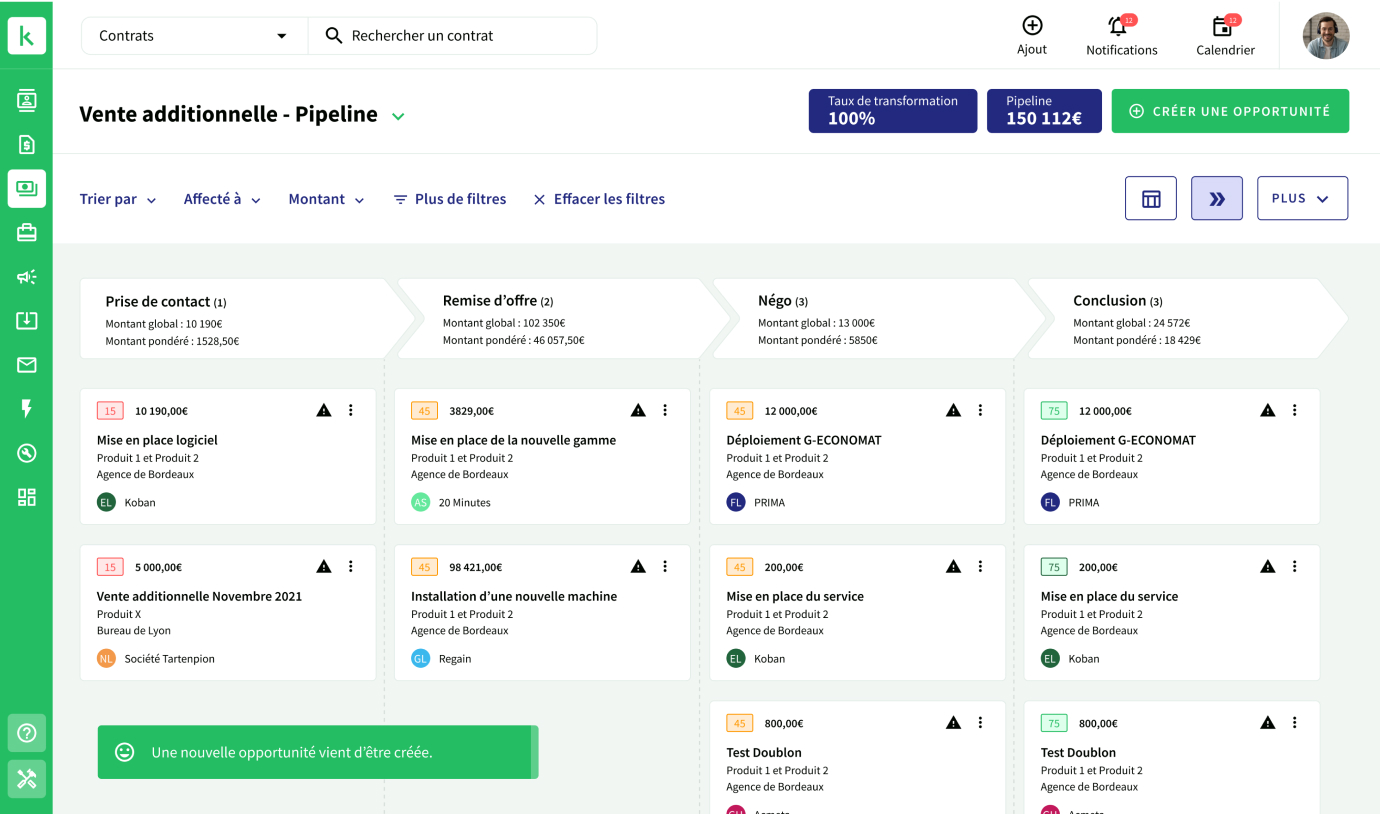Screen dimensions: 1380x814
Task: Click CRÉER UNE OPPORTUNITÉ button
Action: pyautogui.click(x=1229, y=111)
